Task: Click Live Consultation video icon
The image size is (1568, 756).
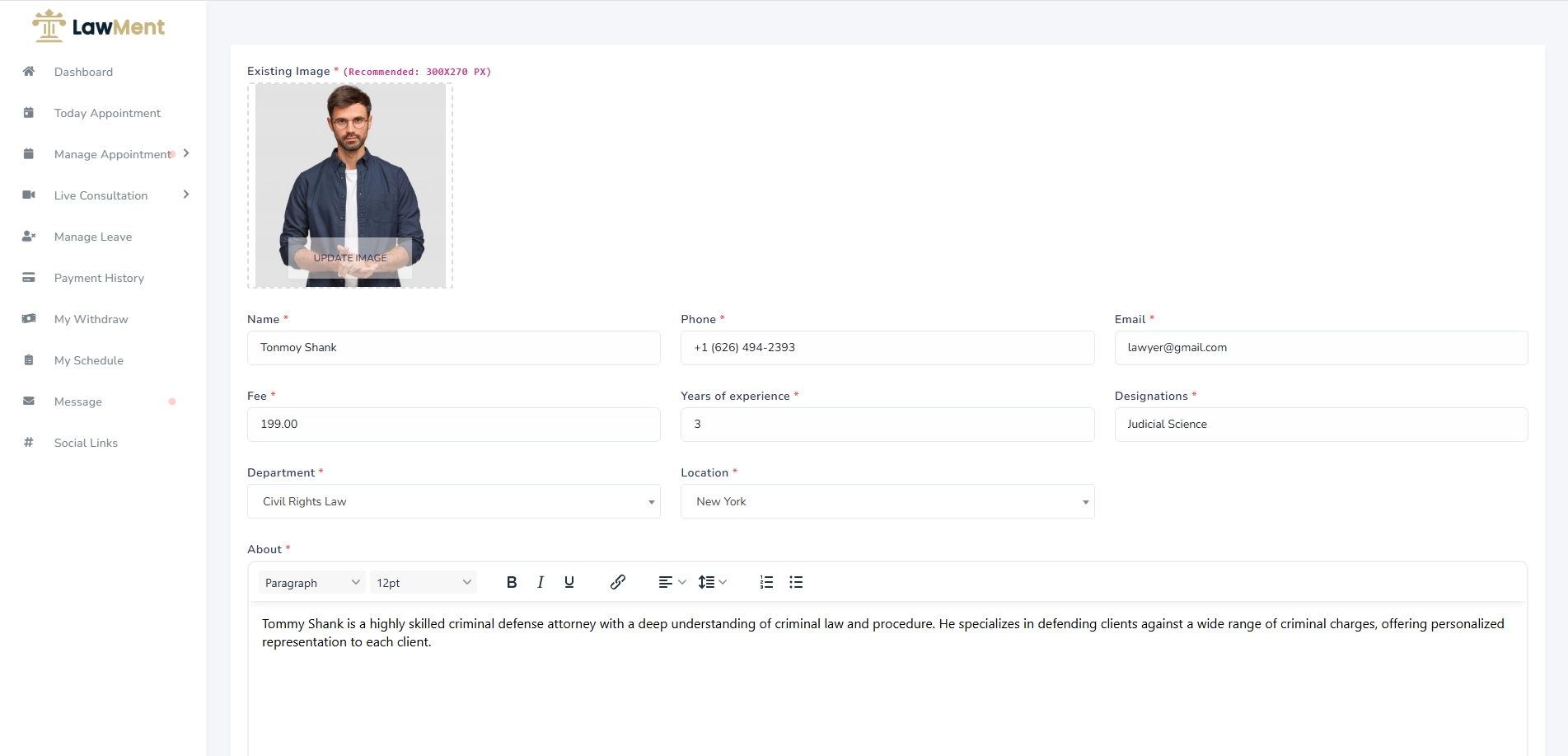Action: point(29,195)
